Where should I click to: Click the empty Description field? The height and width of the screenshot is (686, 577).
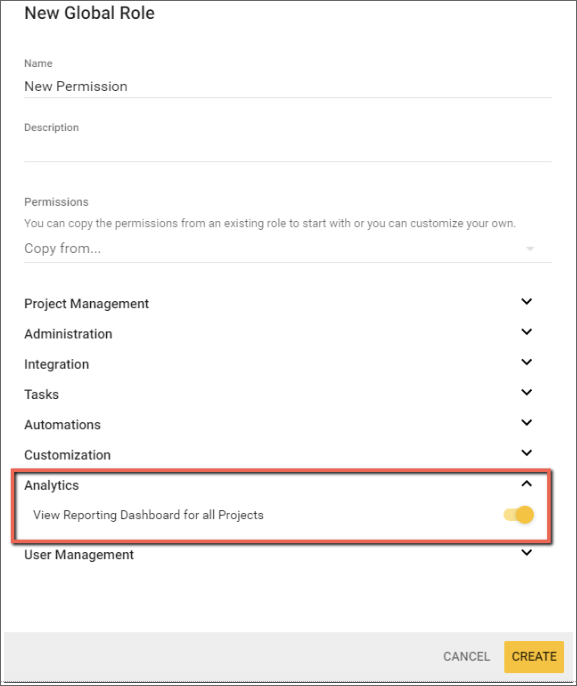tap(287, 150)
